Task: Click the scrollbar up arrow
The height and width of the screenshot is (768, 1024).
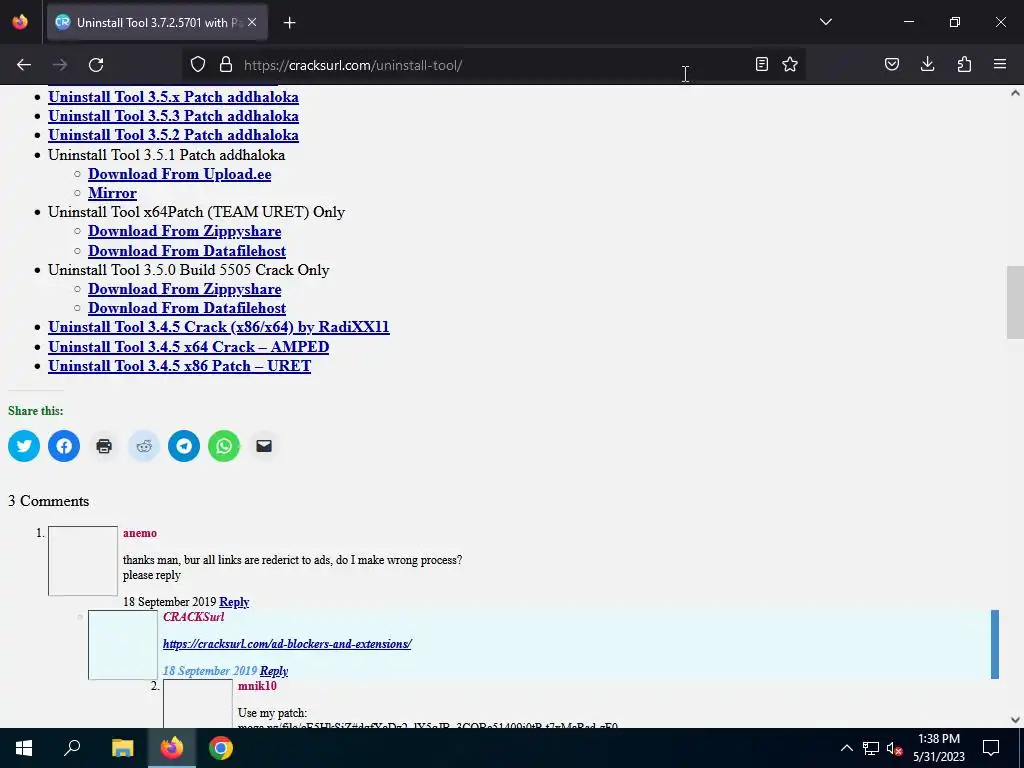Action: click(x=1015, y=93)
